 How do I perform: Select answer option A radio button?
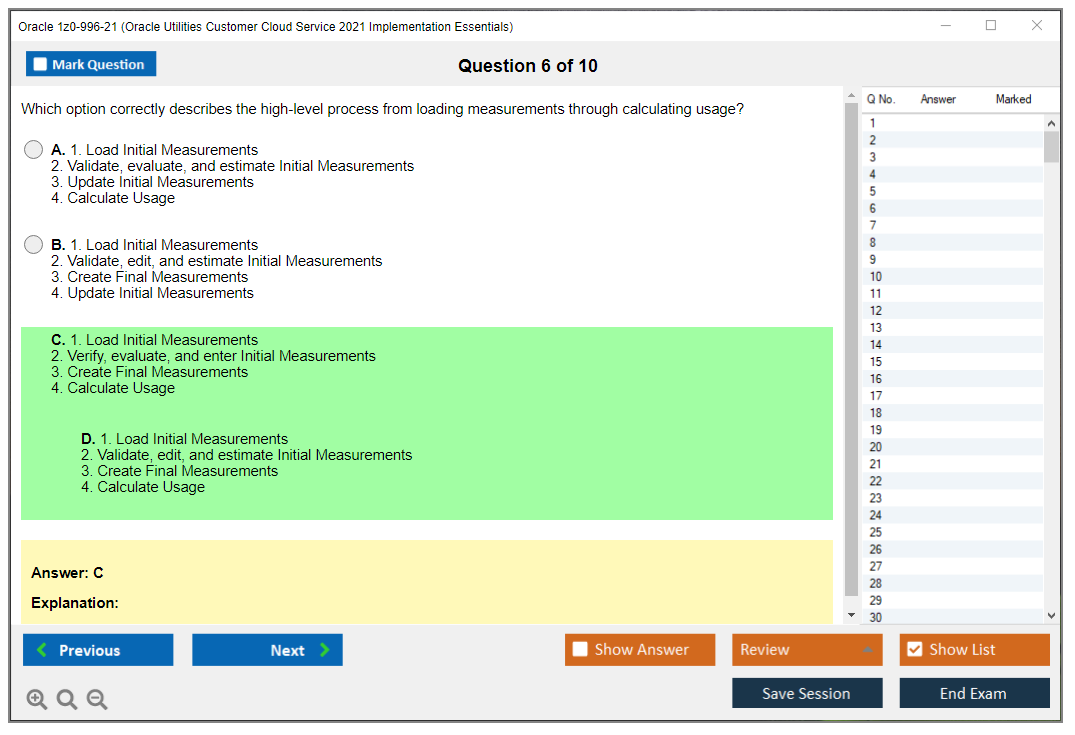click(34, 150)
